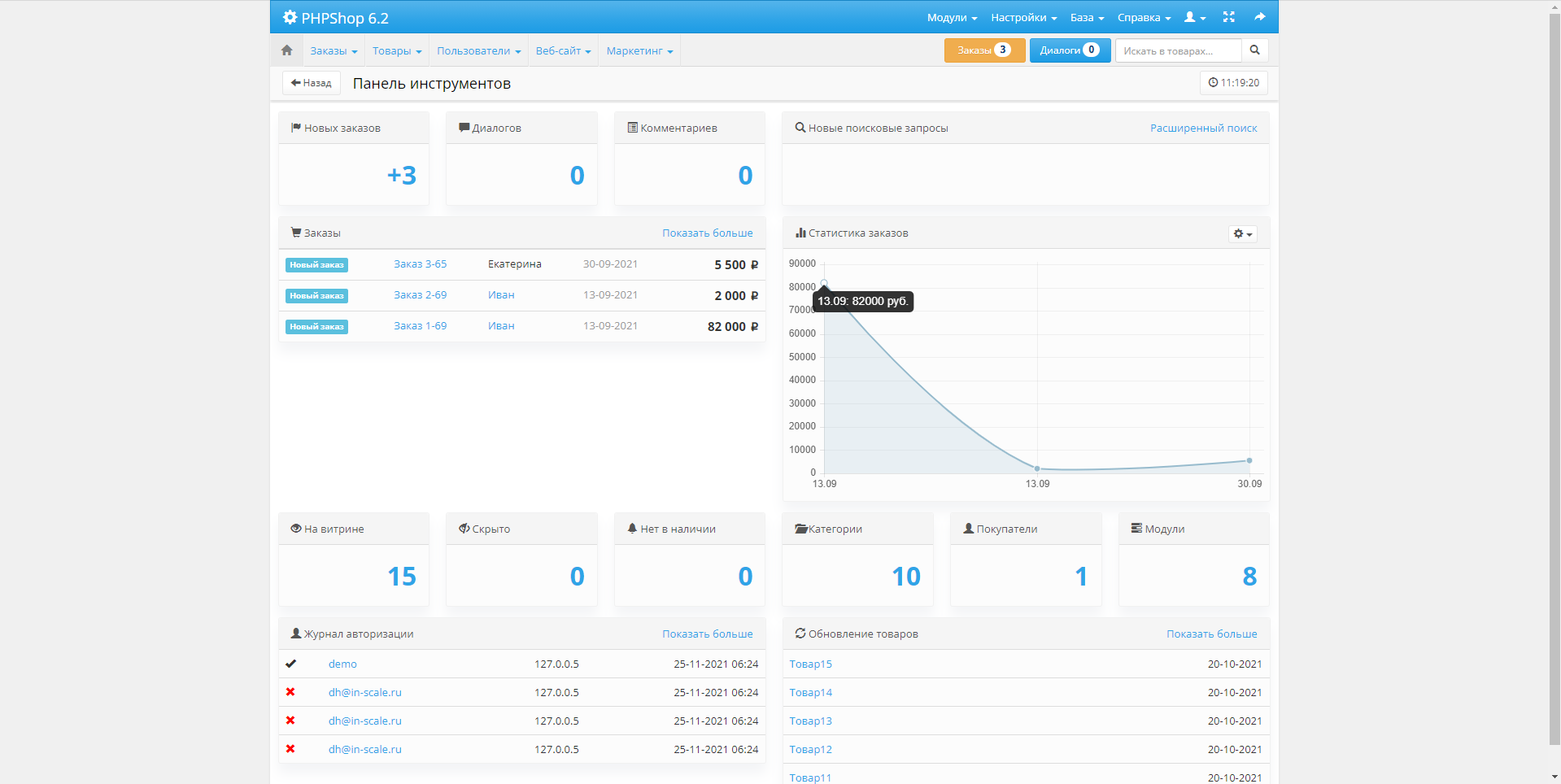
Task: Expand the Маркетинг menu
Action: coord(639,50)
